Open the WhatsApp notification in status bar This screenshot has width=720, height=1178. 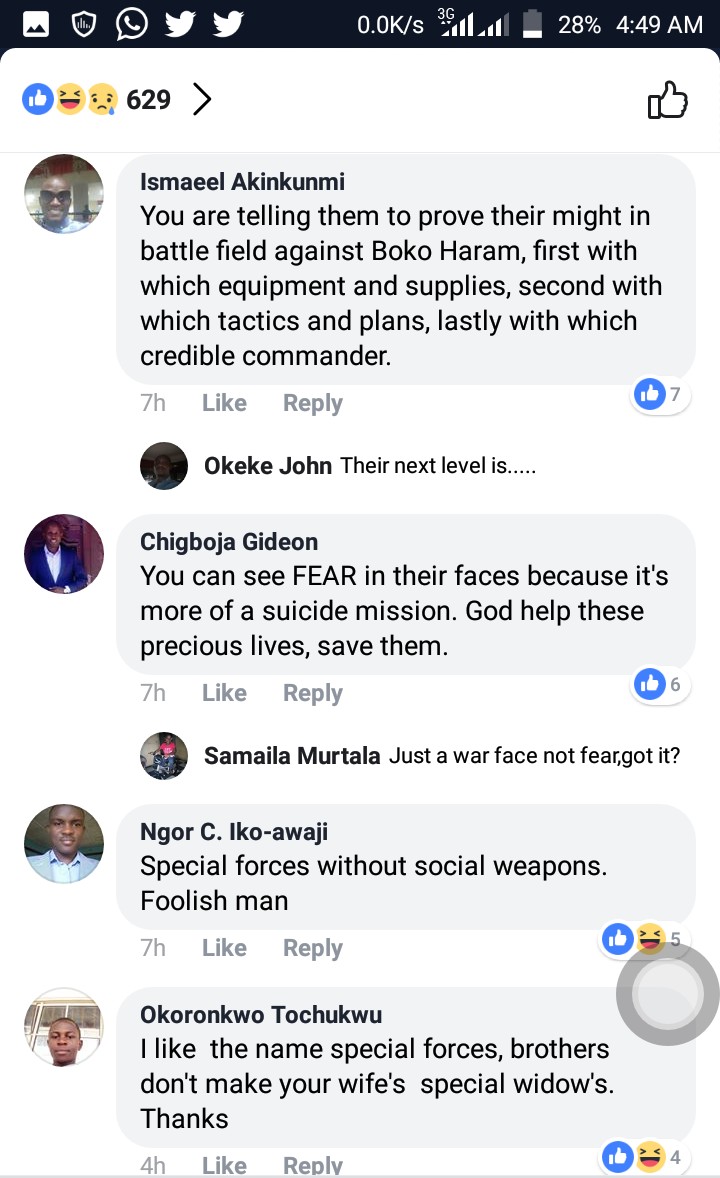[132, 24]
